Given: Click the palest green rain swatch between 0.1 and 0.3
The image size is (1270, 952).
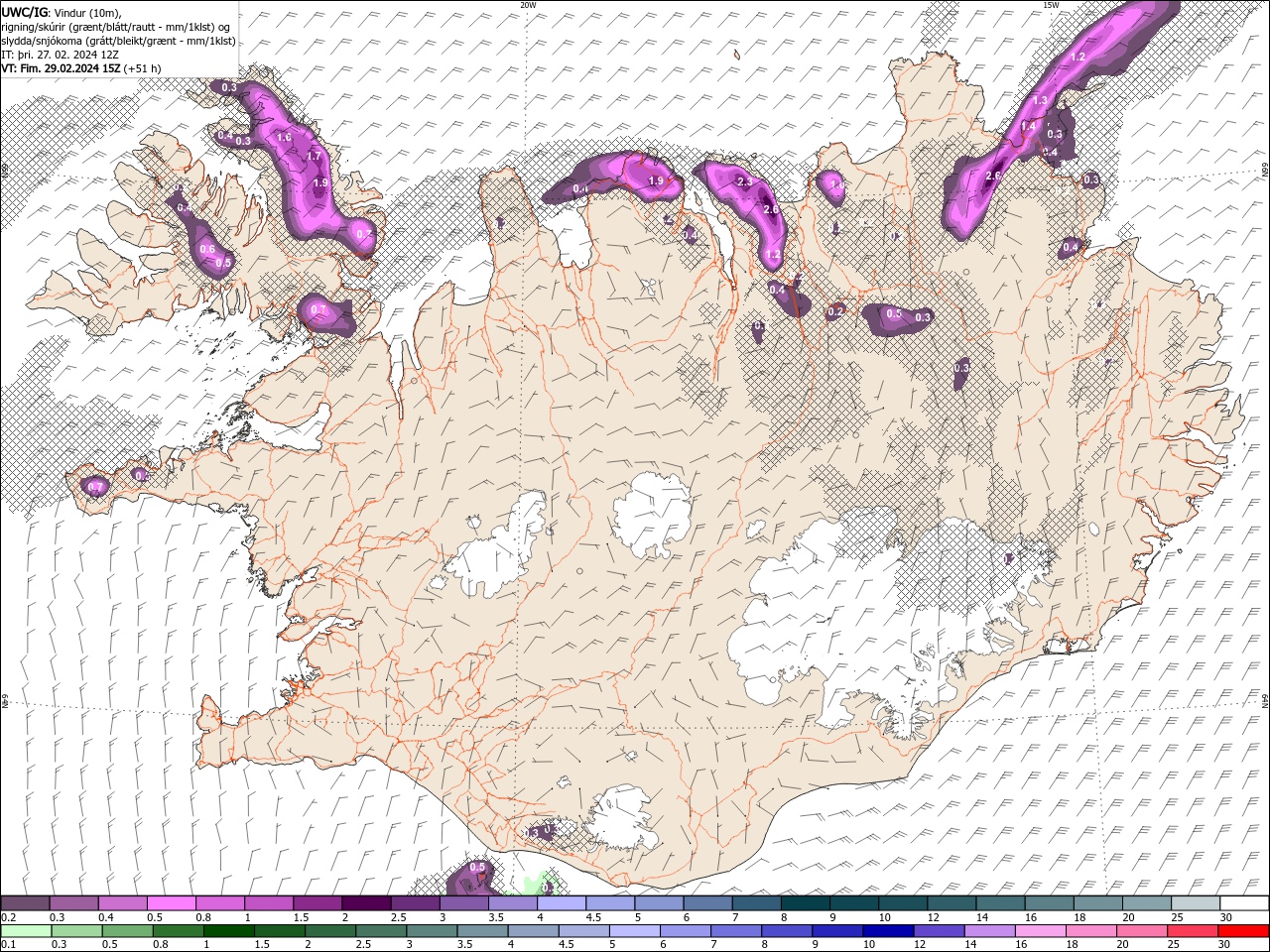Looking at the screenshot, I should (x=27, y=931).
